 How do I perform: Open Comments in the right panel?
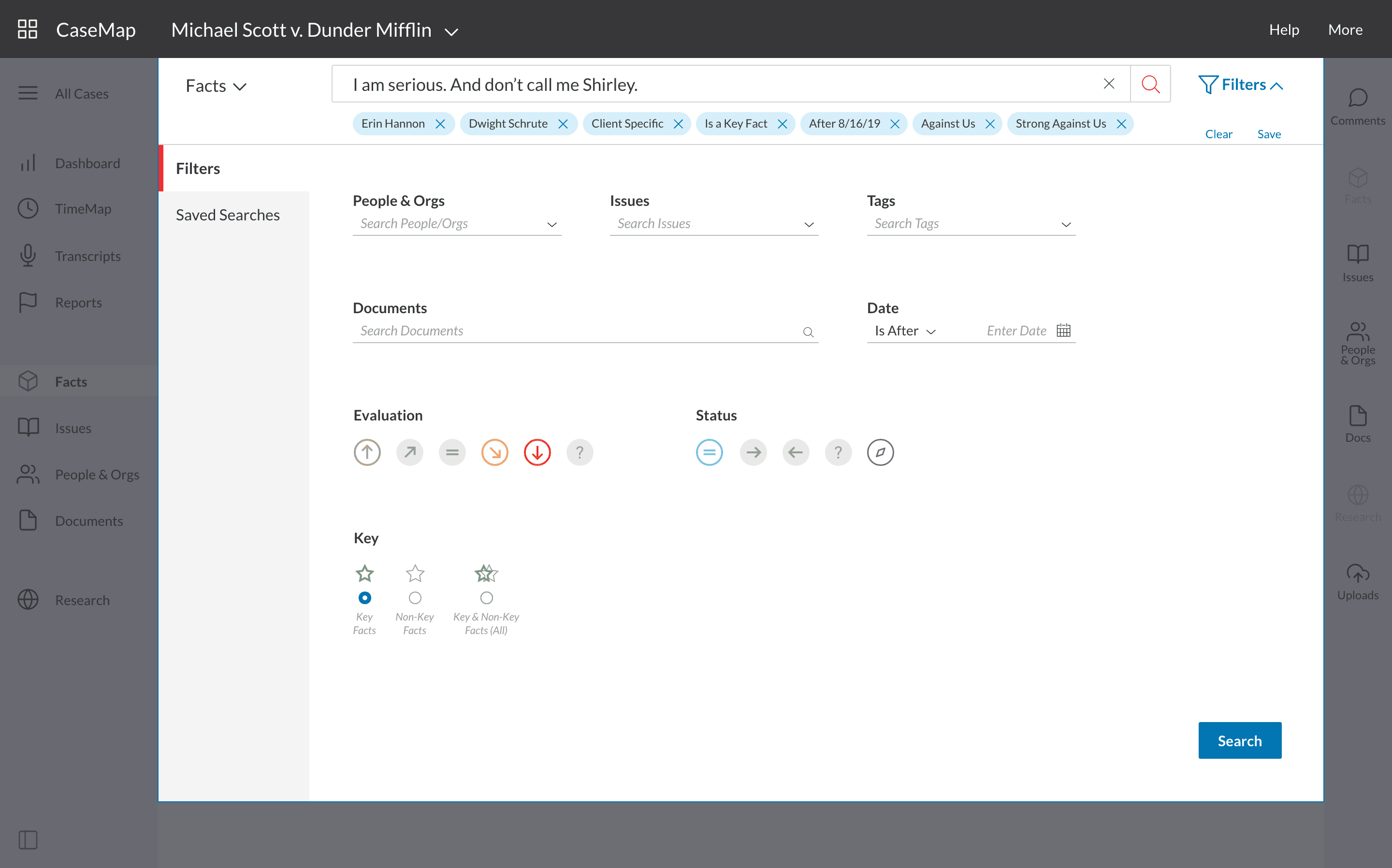click(1357, 107)
